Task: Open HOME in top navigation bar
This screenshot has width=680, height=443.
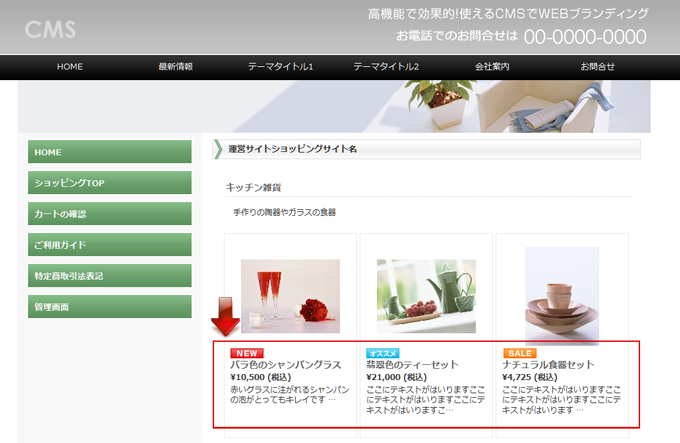Action: (x=70, y=67)
